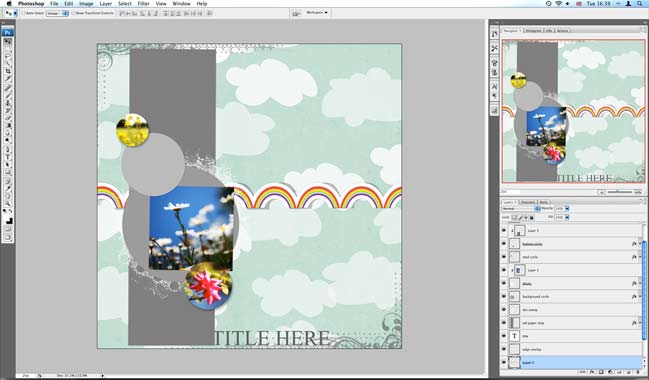Select the Zoom tool in the toolbox

(8, 203)
